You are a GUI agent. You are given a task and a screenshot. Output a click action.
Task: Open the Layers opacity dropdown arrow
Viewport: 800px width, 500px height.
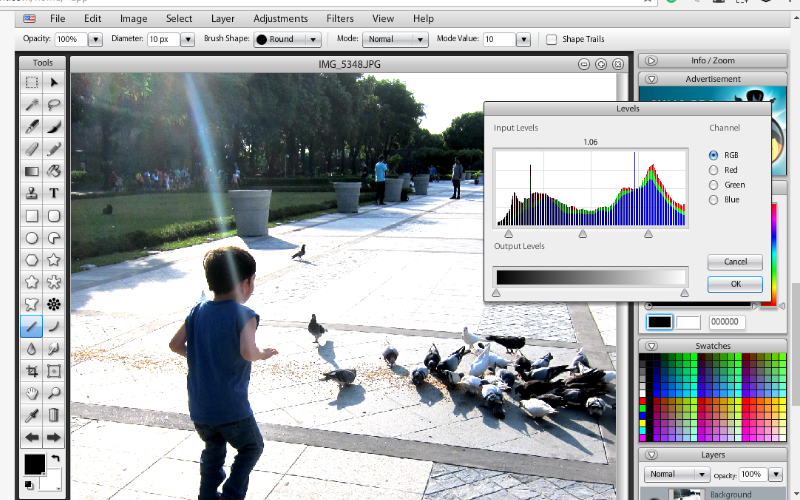776,474
